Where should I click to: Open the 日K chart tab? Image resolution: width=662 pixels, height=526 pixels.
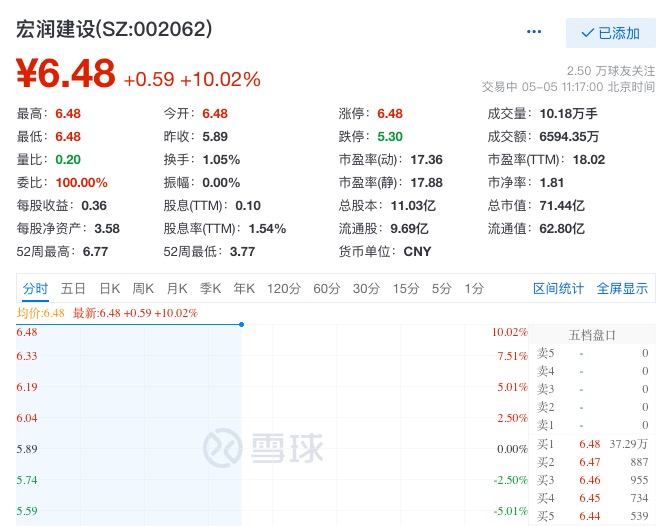tap(110, 288)
